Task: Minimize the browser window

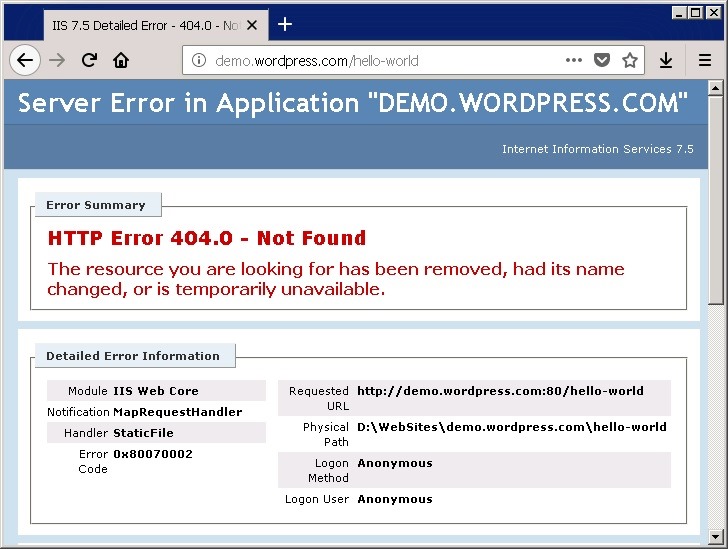Action: (679, 13)
